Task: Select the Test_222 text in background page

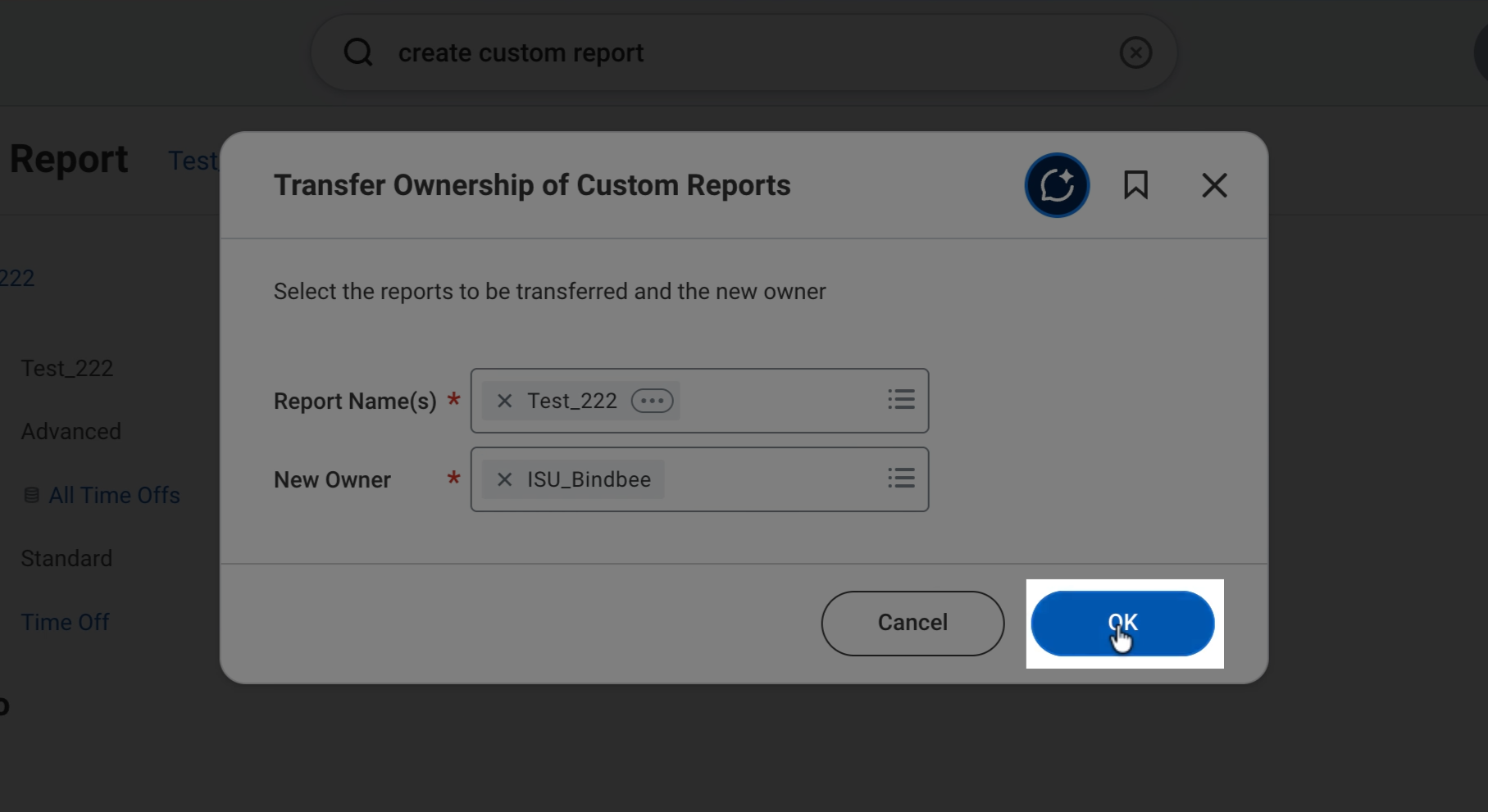Action: point(67,369)
